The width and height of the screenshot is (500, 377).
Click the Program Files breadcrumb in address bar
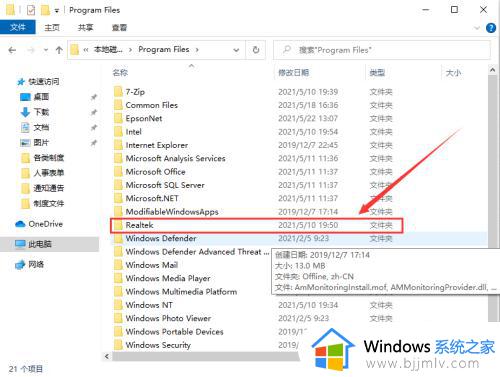[164, 50]
